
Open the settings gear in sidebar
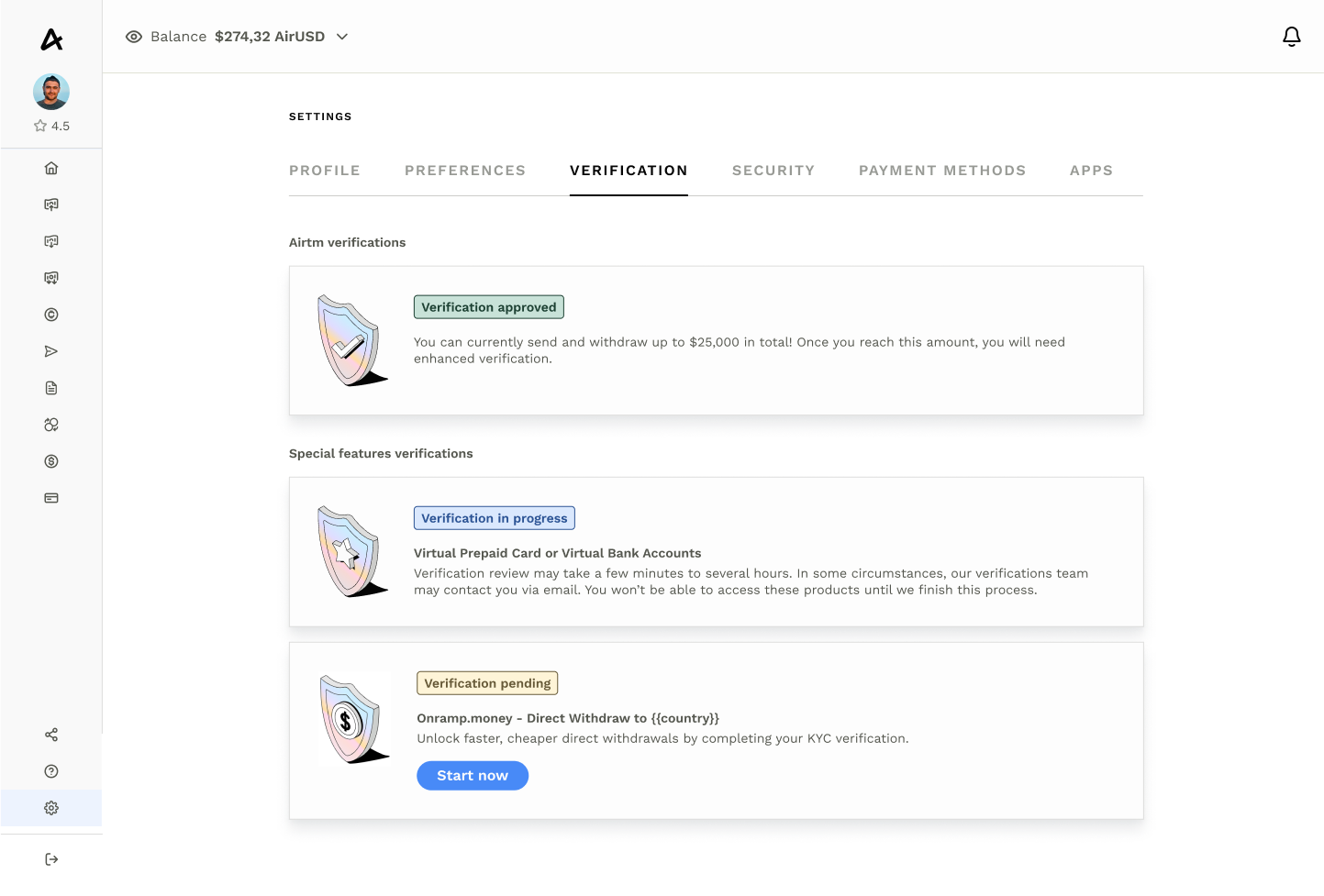coord(51,808)
